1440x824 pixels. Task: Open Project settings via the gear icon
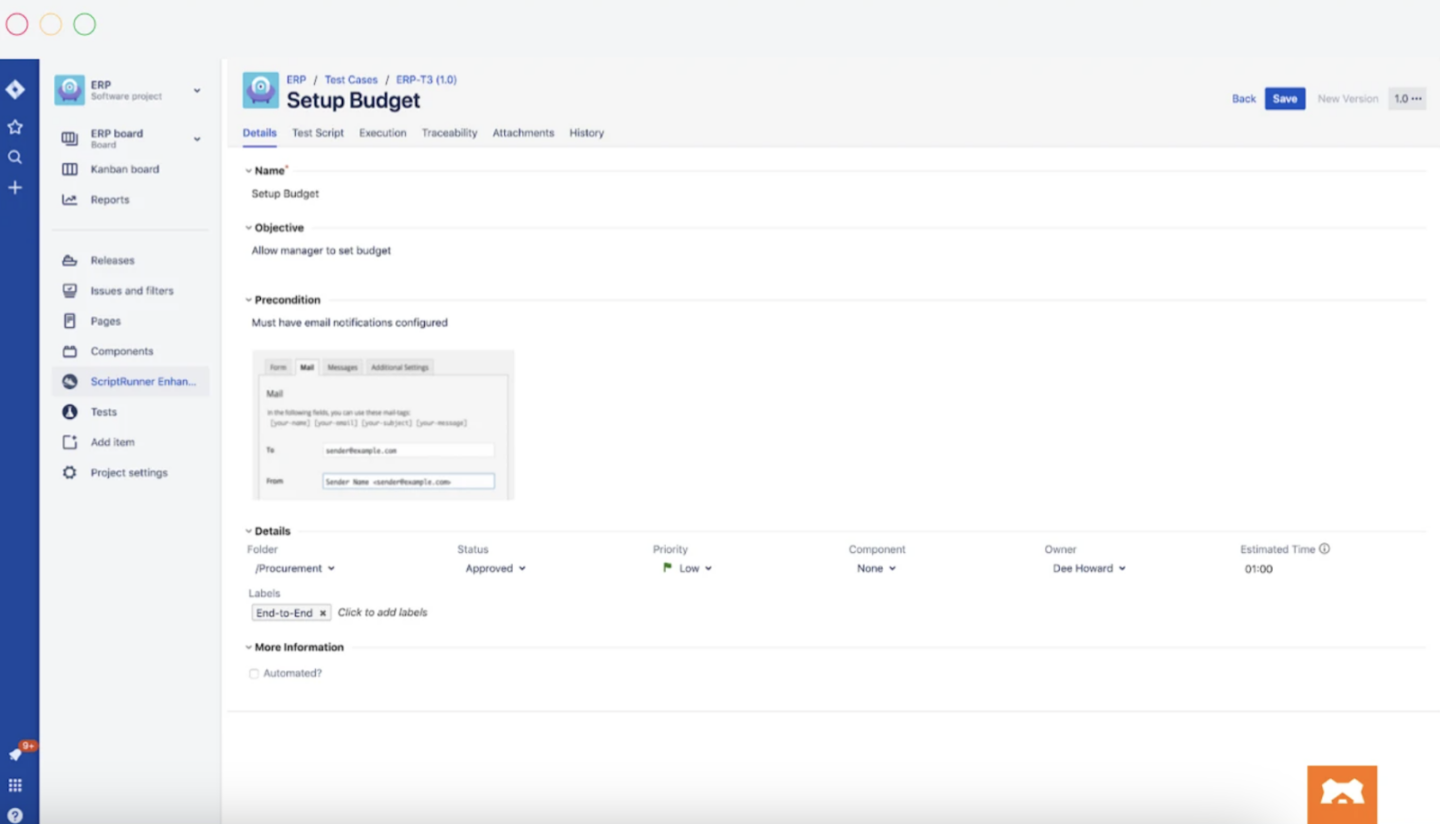68,472
